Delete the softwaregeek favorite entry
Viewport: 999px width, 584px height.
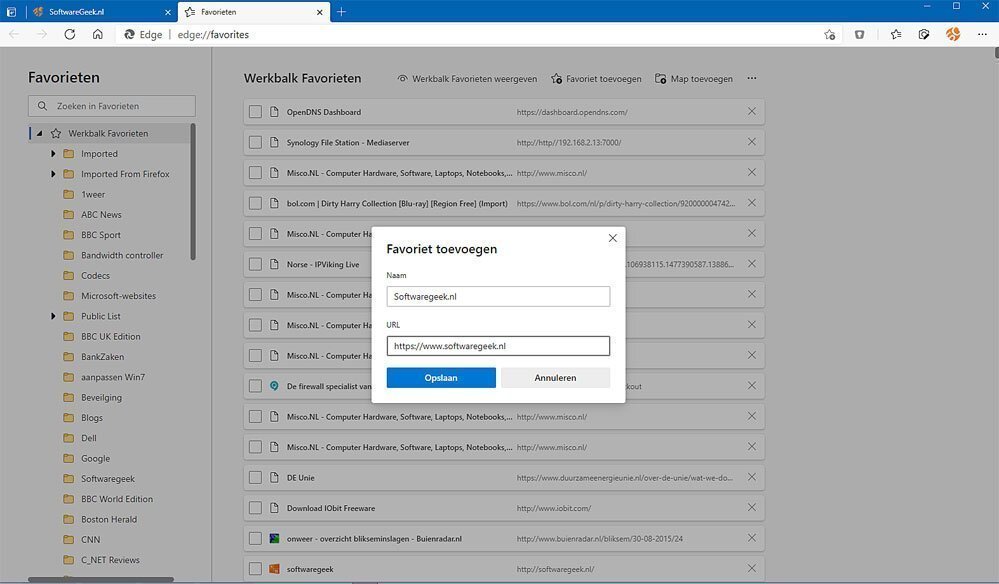coord(752,569)
